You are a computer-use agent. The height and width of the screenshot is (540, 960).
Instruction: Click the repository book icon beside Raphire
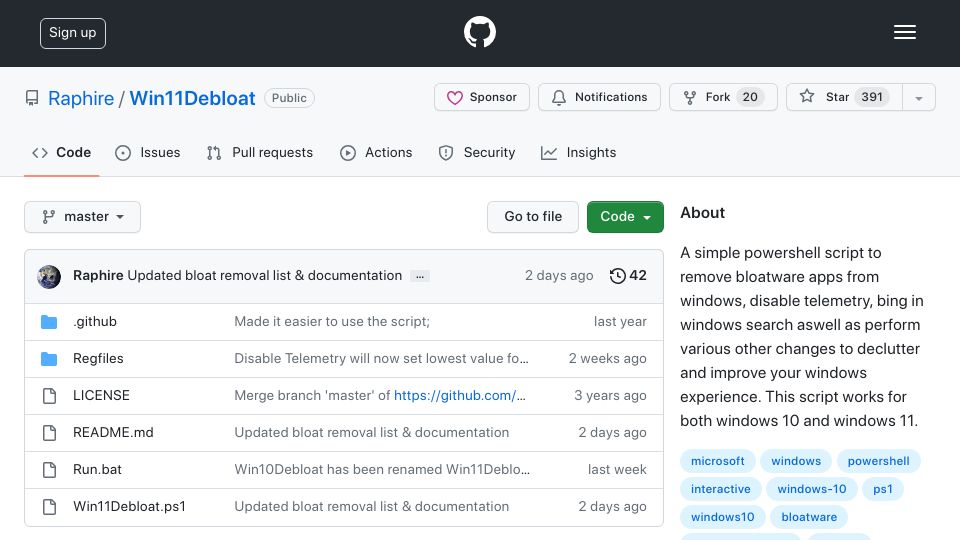click(32, 98)
